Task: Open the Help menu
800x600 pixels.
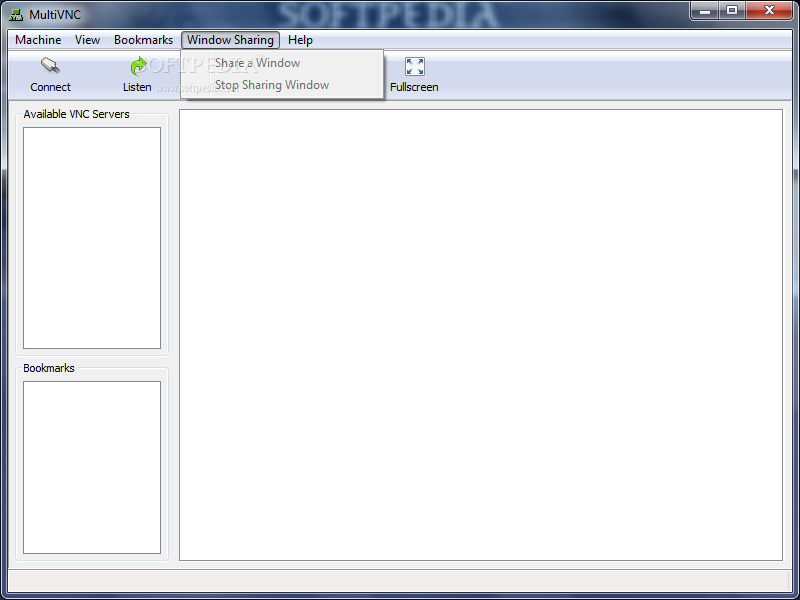Action: (x=300, y=40)
